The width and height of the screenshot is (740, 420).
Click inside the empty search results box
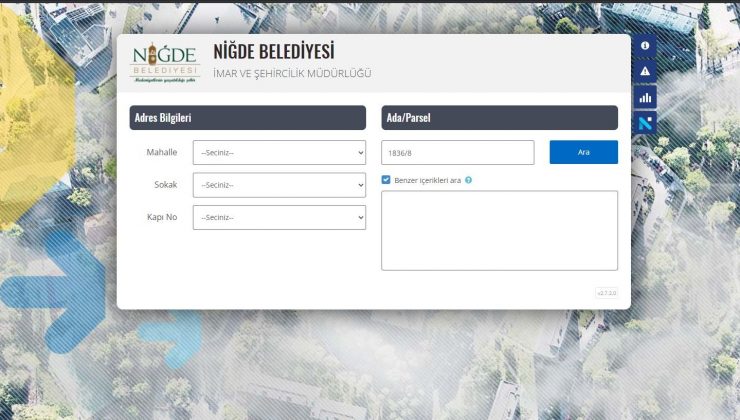(x=499, y=231)
